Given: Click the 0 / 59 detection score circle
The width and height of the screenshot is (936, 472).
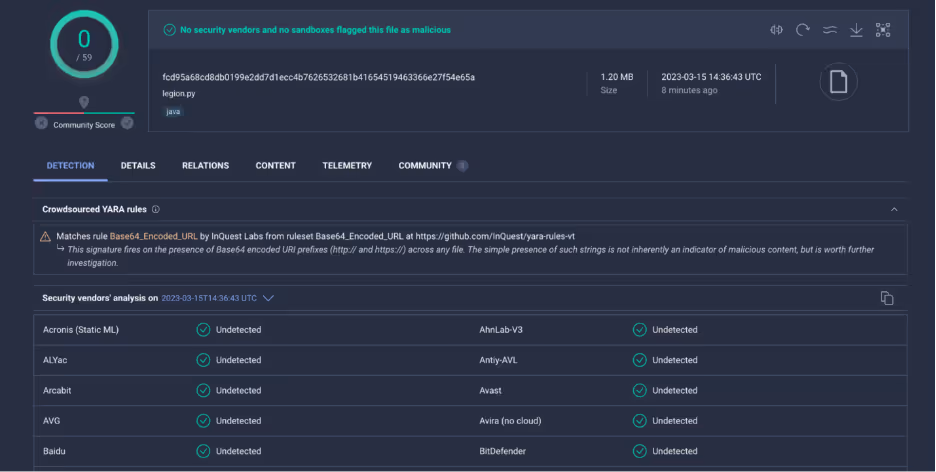Looking at the screenshot, I should [x=84, y=44].
